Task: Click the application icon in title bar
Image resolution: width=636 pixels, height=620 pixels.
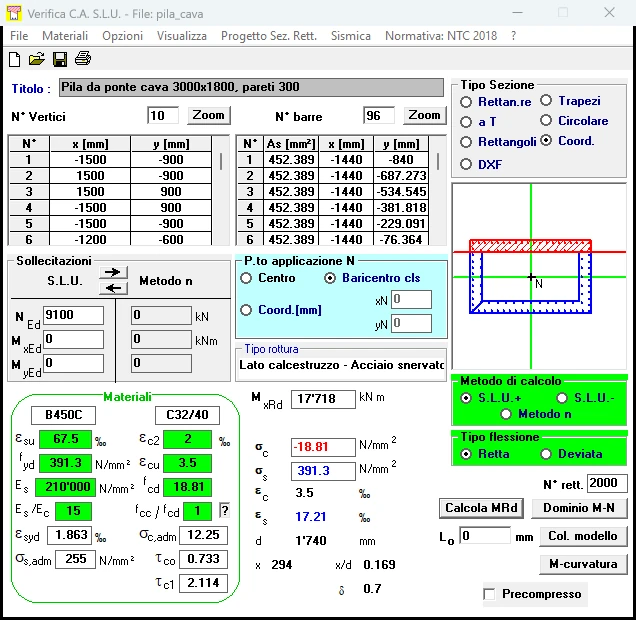Action: point(14,13)
